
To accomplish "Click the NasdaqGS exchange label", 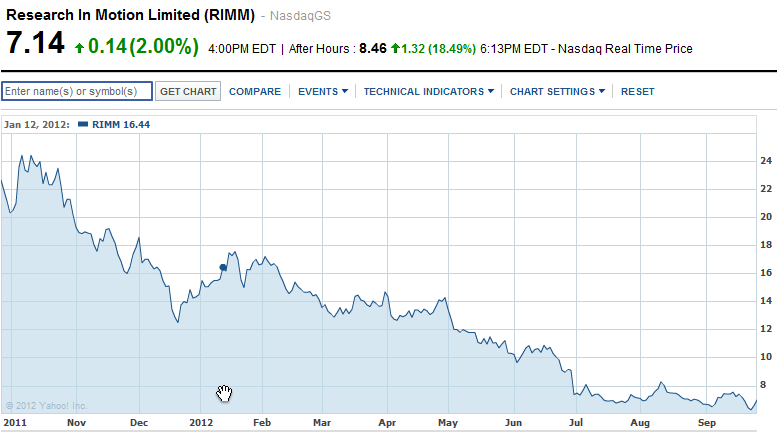I will point(300,16).
